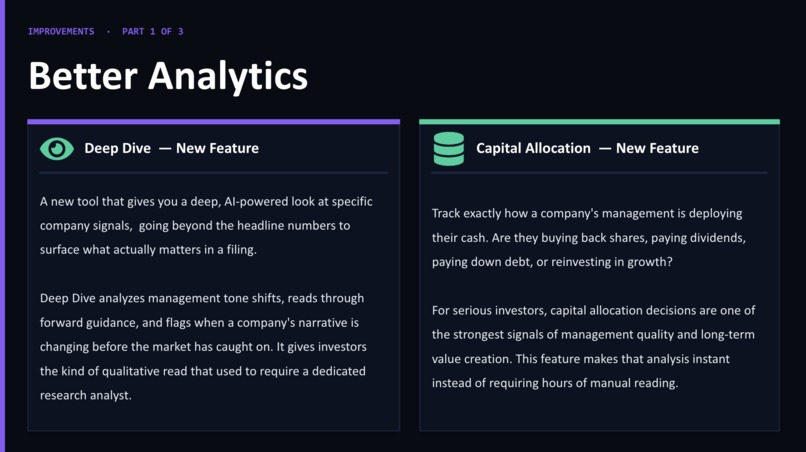Select the Deep Dive — New Feature heading
The width and height of the screenshot is (806, 452).
point(172,148)
